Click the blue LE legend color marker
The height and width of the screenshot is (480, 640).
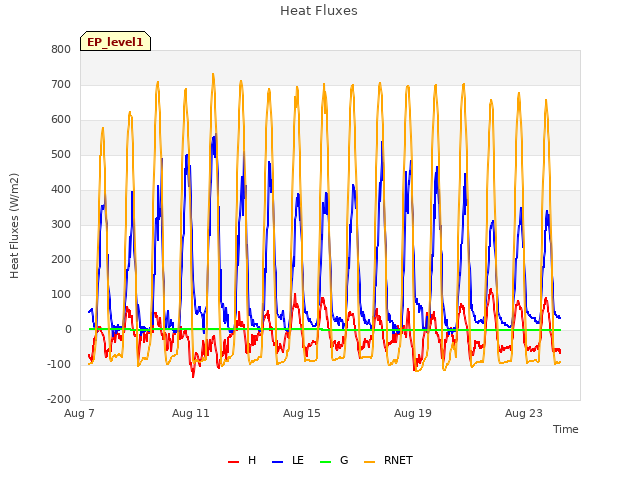[278, 462]
